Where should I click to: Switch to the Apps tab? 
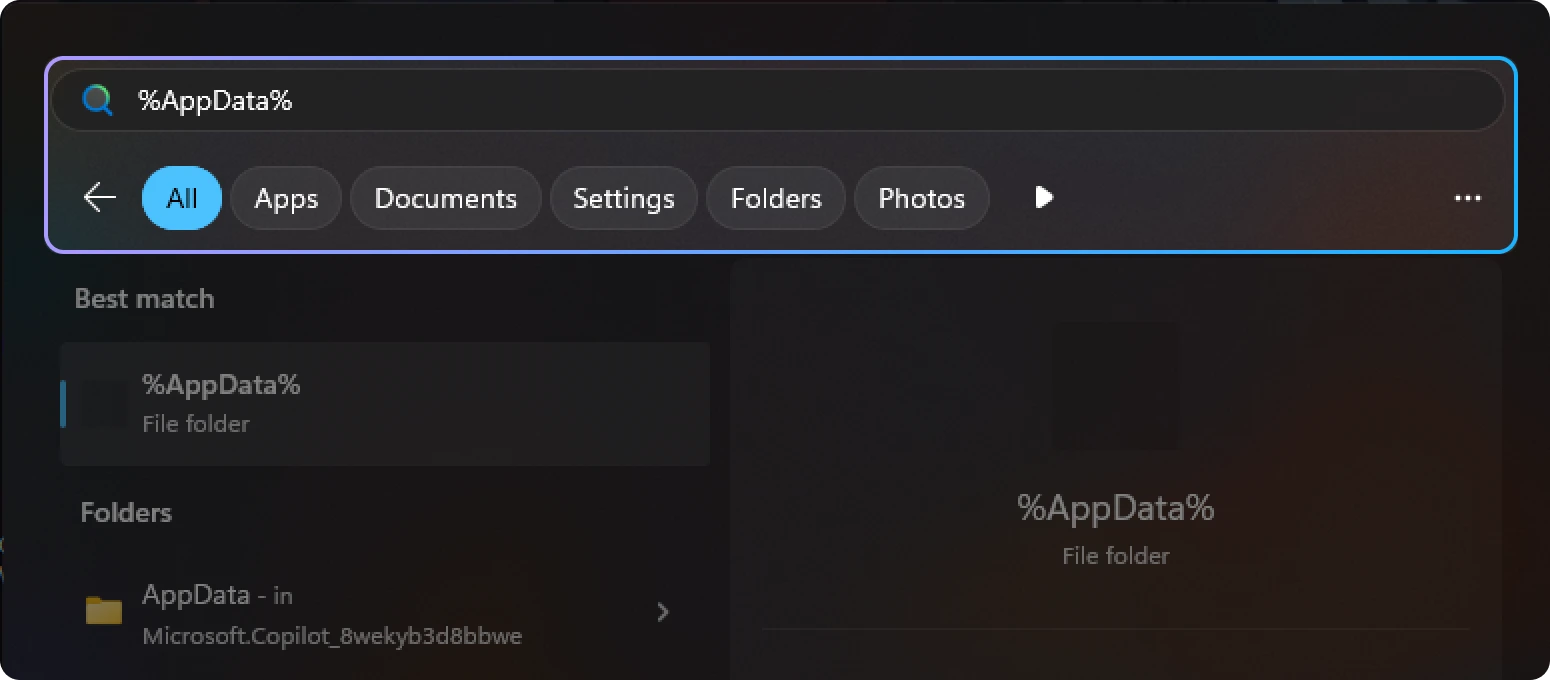pos(285,198)
